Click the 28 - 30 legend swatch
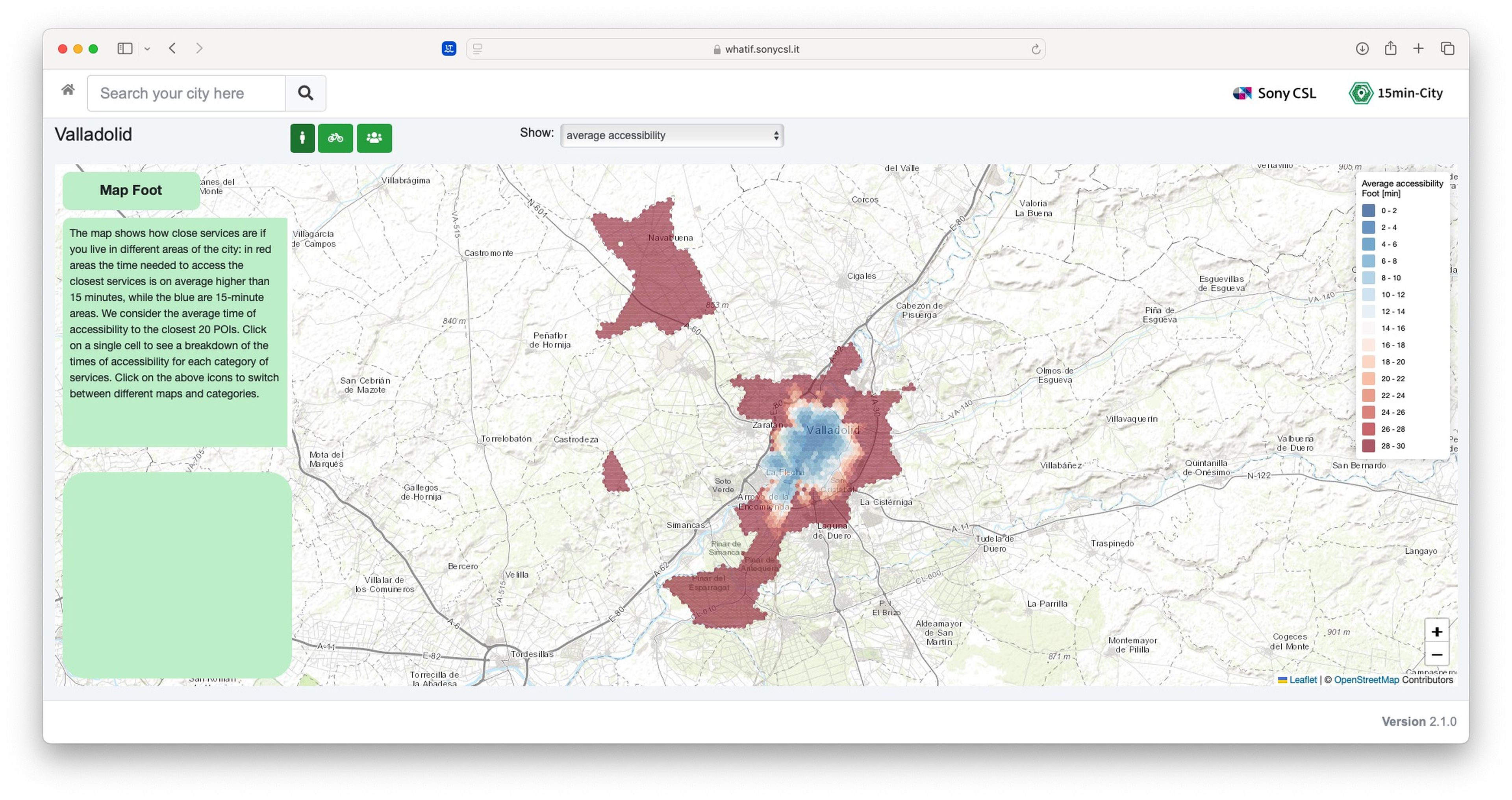The height and width of the screenshot is (800, 1512). (1368, 446)
